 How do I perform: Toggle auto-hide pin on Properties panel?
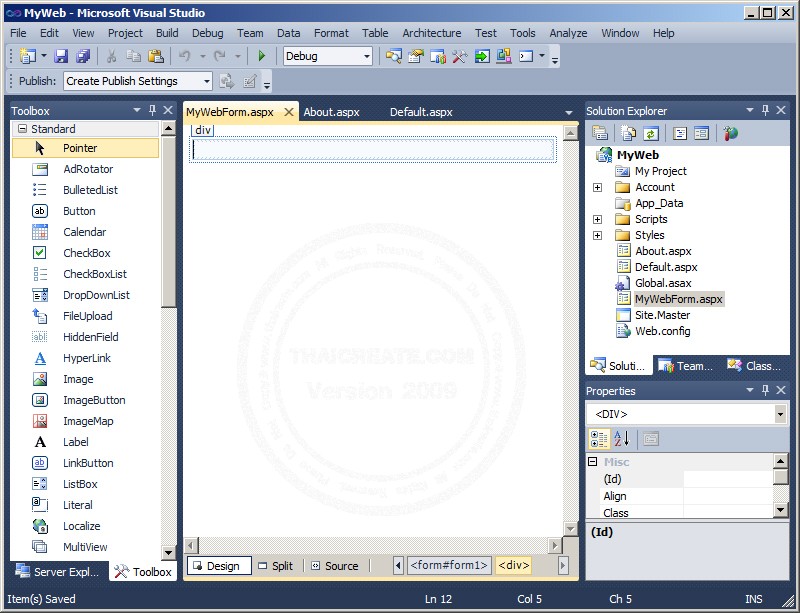765,390
